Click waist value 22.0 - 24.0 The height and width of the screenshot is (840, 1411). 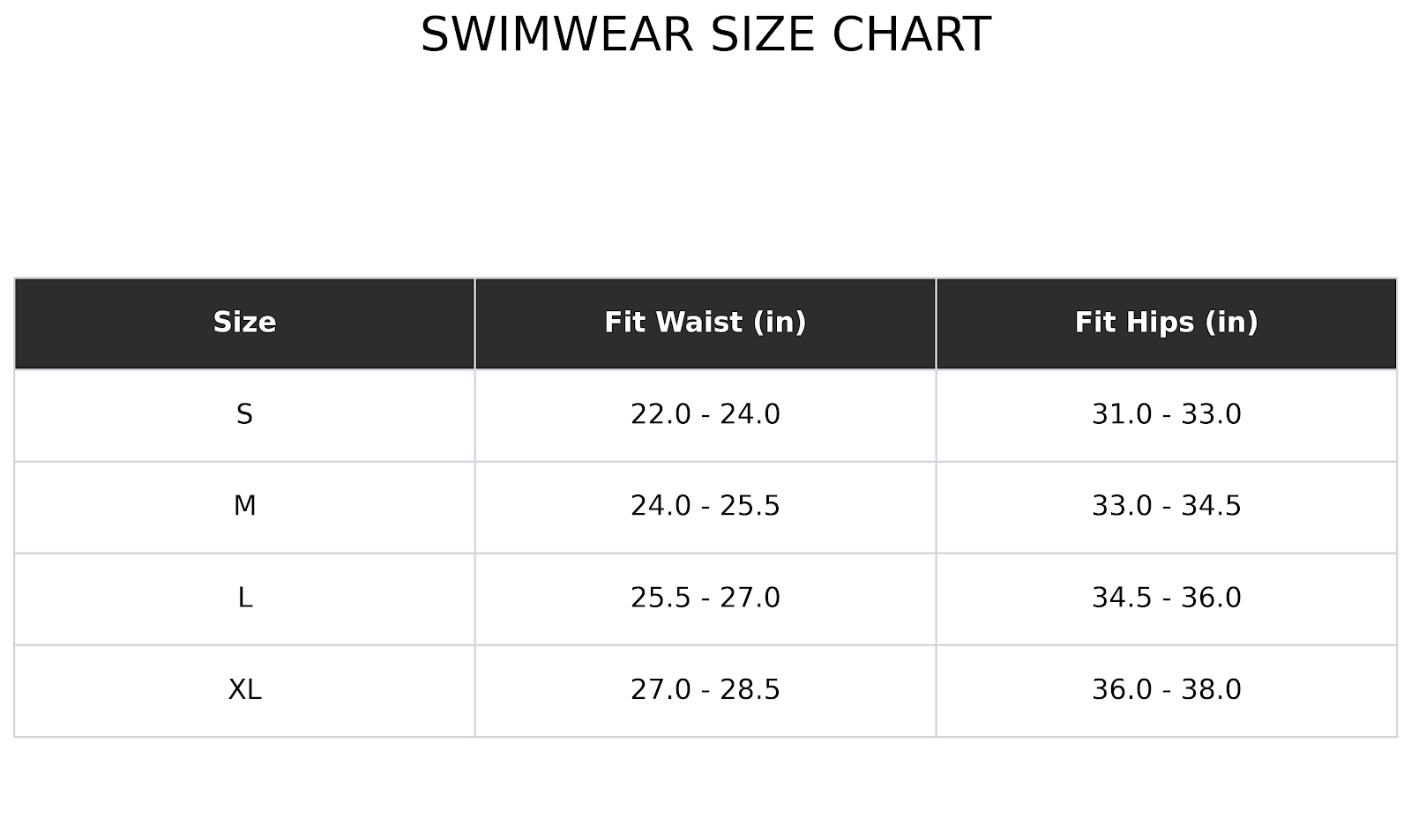tap(705, 414)
